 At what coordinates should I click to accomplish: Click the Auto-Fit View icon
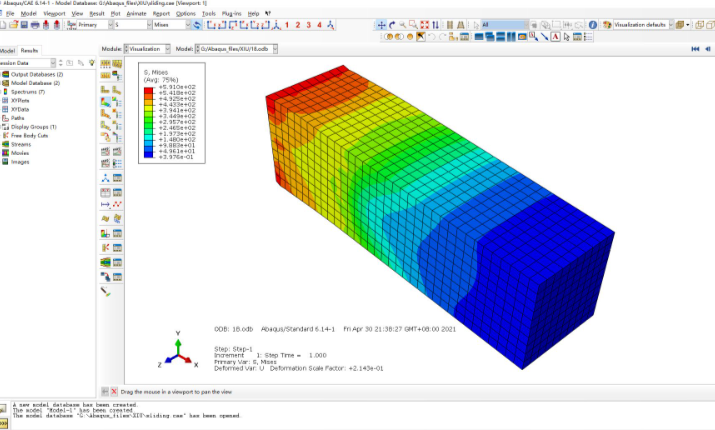pos(426,24)
